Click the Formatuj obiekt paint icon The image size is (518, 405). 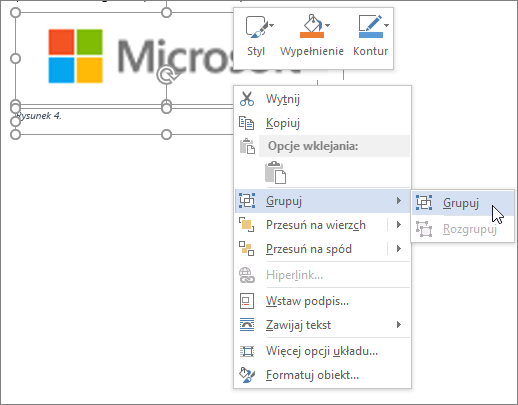tap(247, 375)
